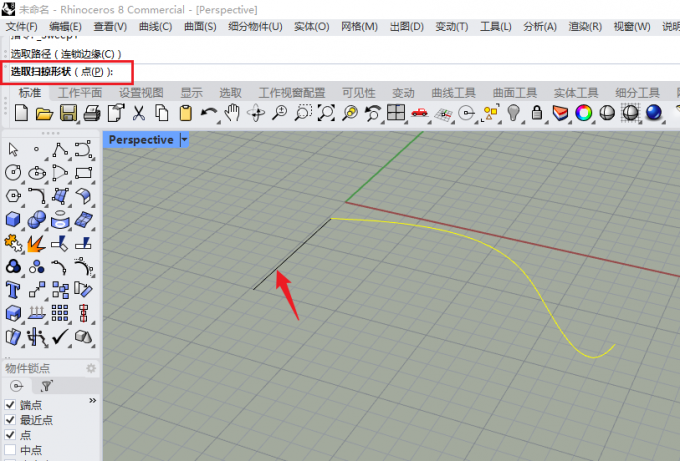This screenshot has width=680, height=461.
Task: Undo the last action with the curved arrow
Action: pos(209,113)
